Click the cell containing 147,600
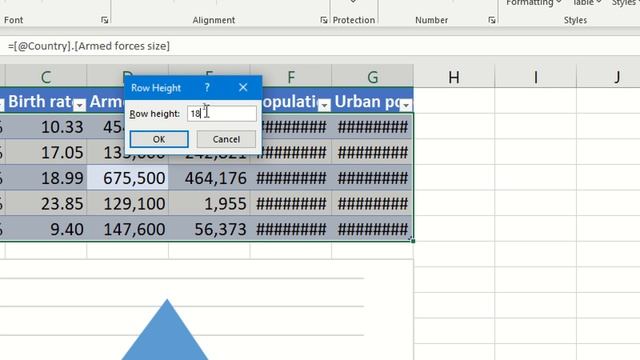 point(127,229)
